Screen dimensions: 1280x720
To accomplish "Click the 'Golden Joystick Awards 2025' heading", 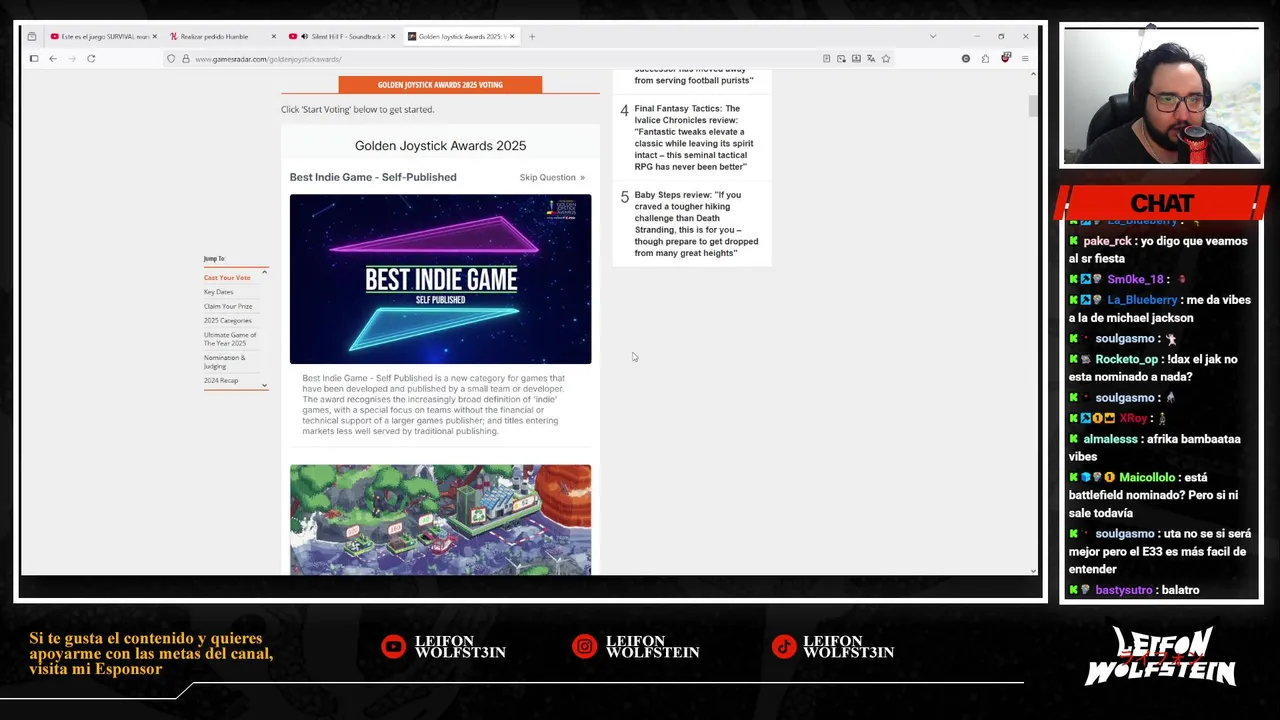I will [440, 146].
